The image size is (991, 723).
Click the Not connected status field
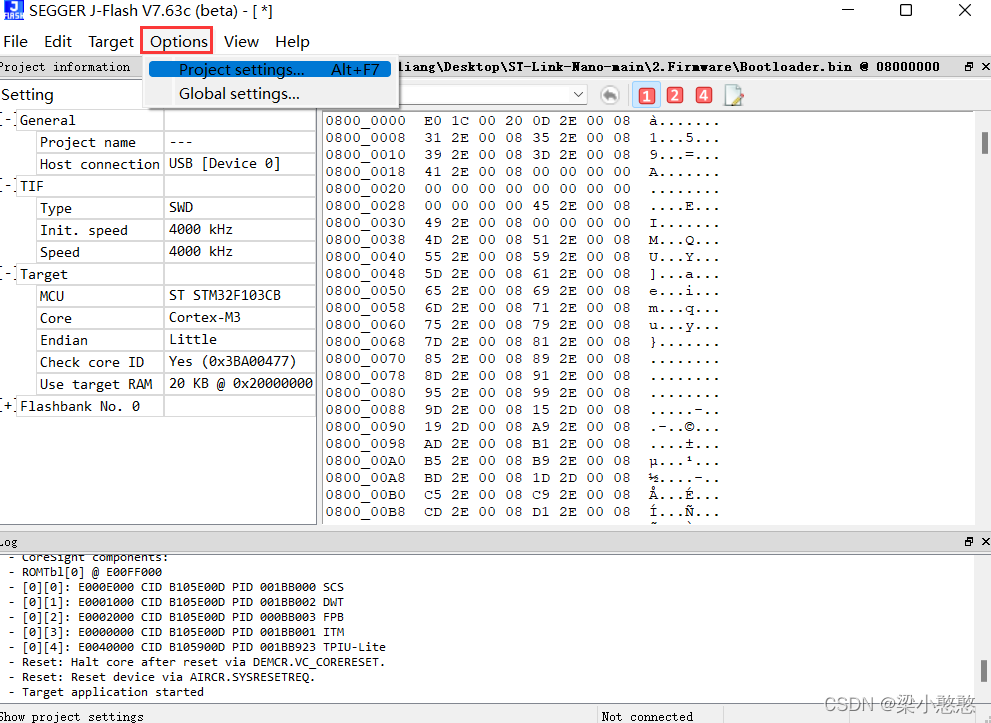647,717
